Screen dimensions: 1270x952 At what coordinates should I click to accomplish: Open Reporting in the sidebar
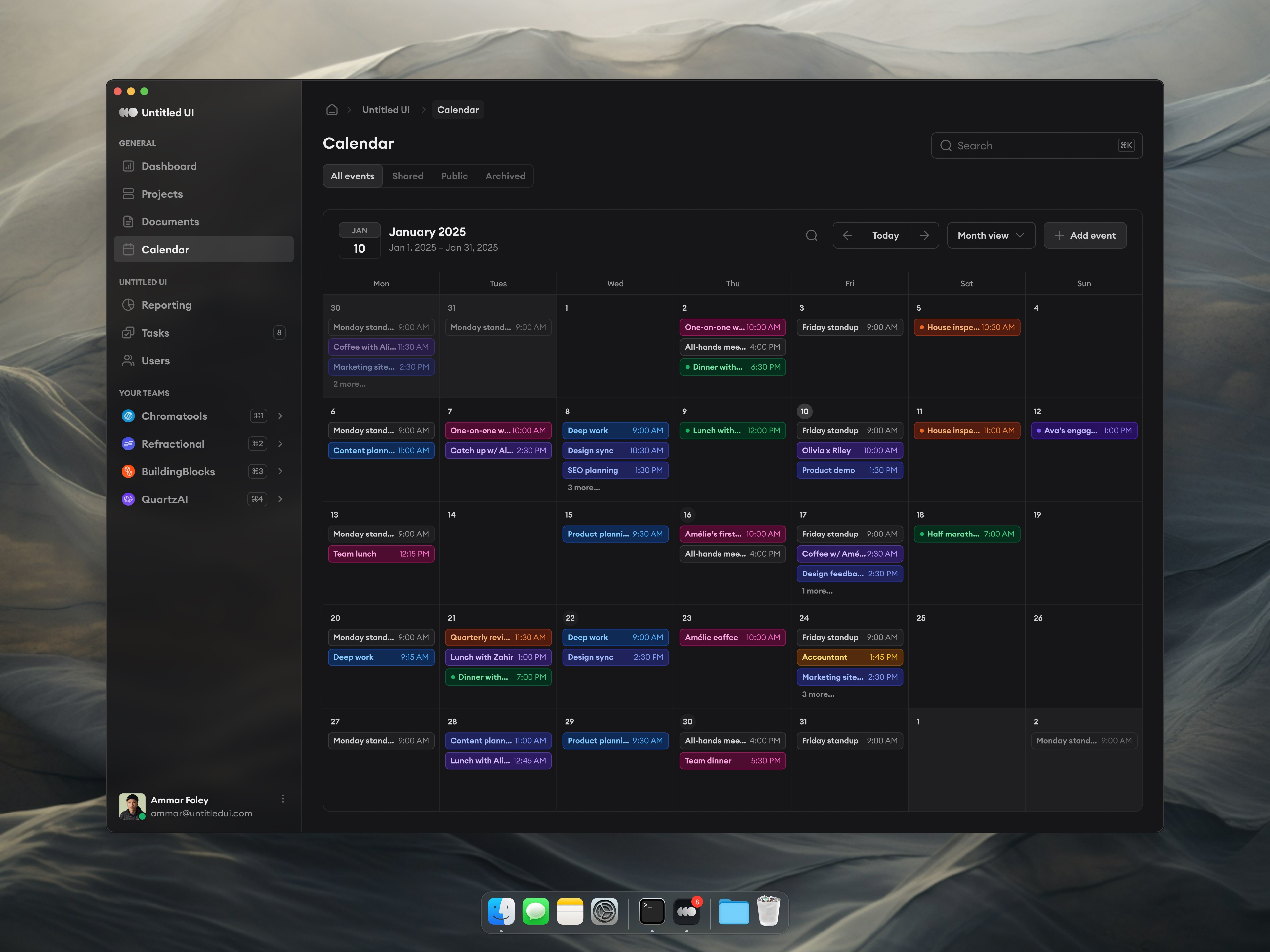point(203,305)
